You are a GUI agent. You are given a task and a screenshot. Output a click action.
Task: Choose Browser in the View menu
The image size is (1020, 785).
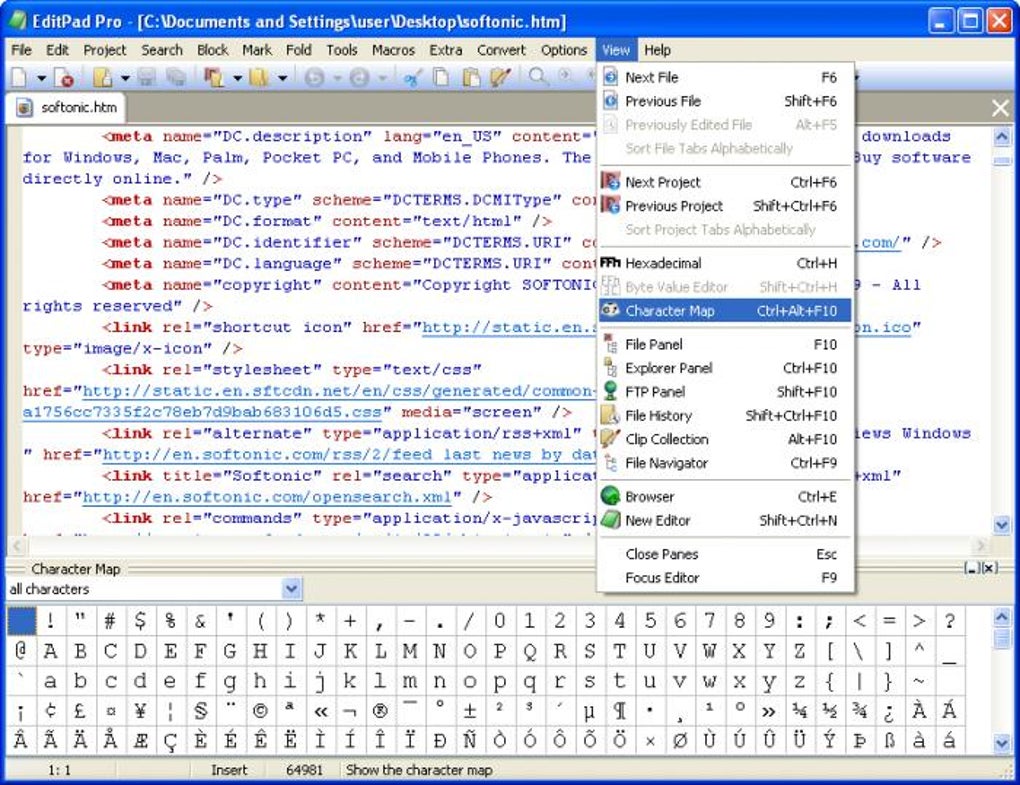[725, 496]
